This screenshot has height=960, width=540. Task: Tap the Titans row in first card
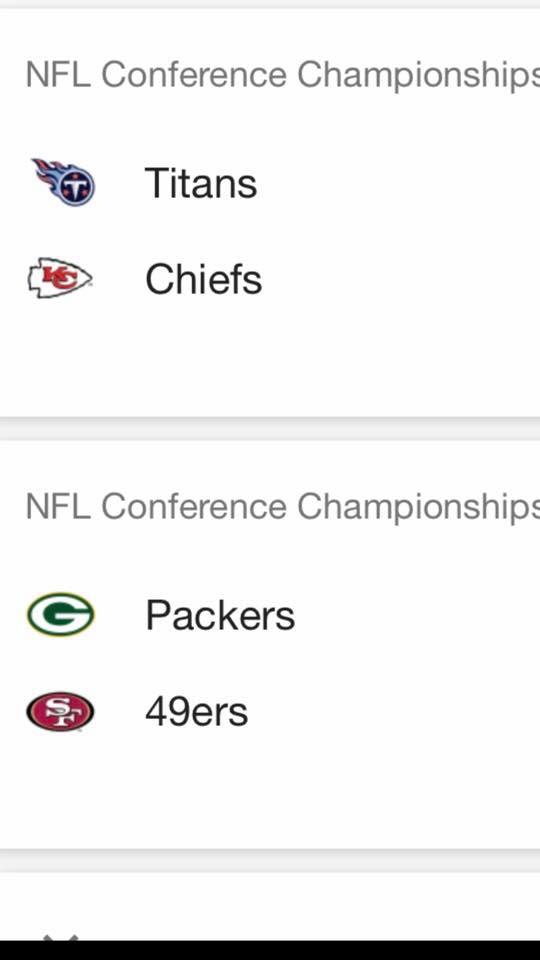(270, 182)
